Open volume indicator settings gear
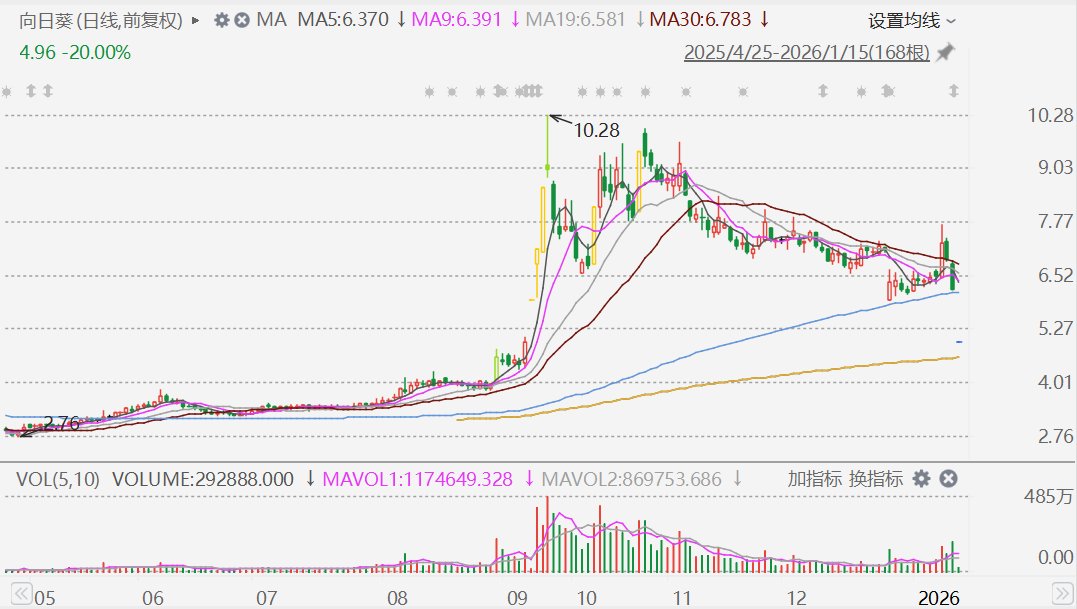The height and width of the screenshot is (609, 1077). 922,479
